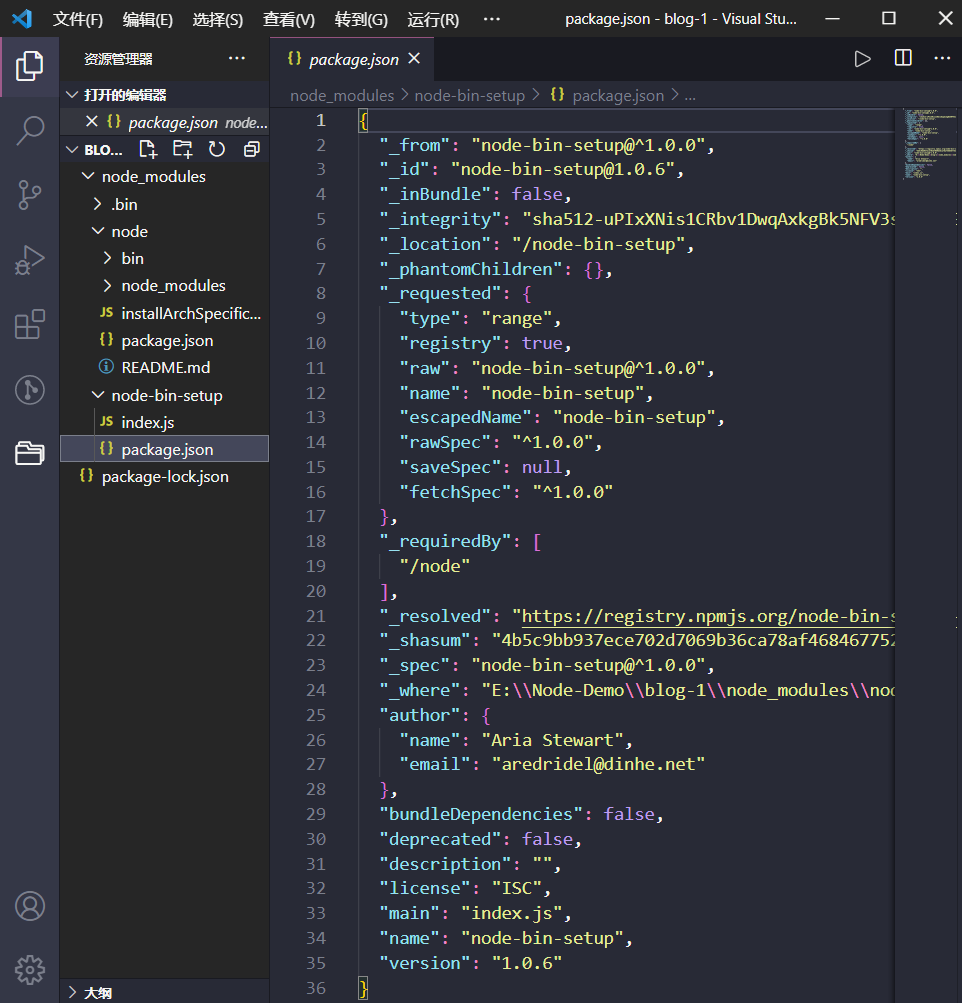
Task: Open the Extensions view
Action: pos(30,325)
